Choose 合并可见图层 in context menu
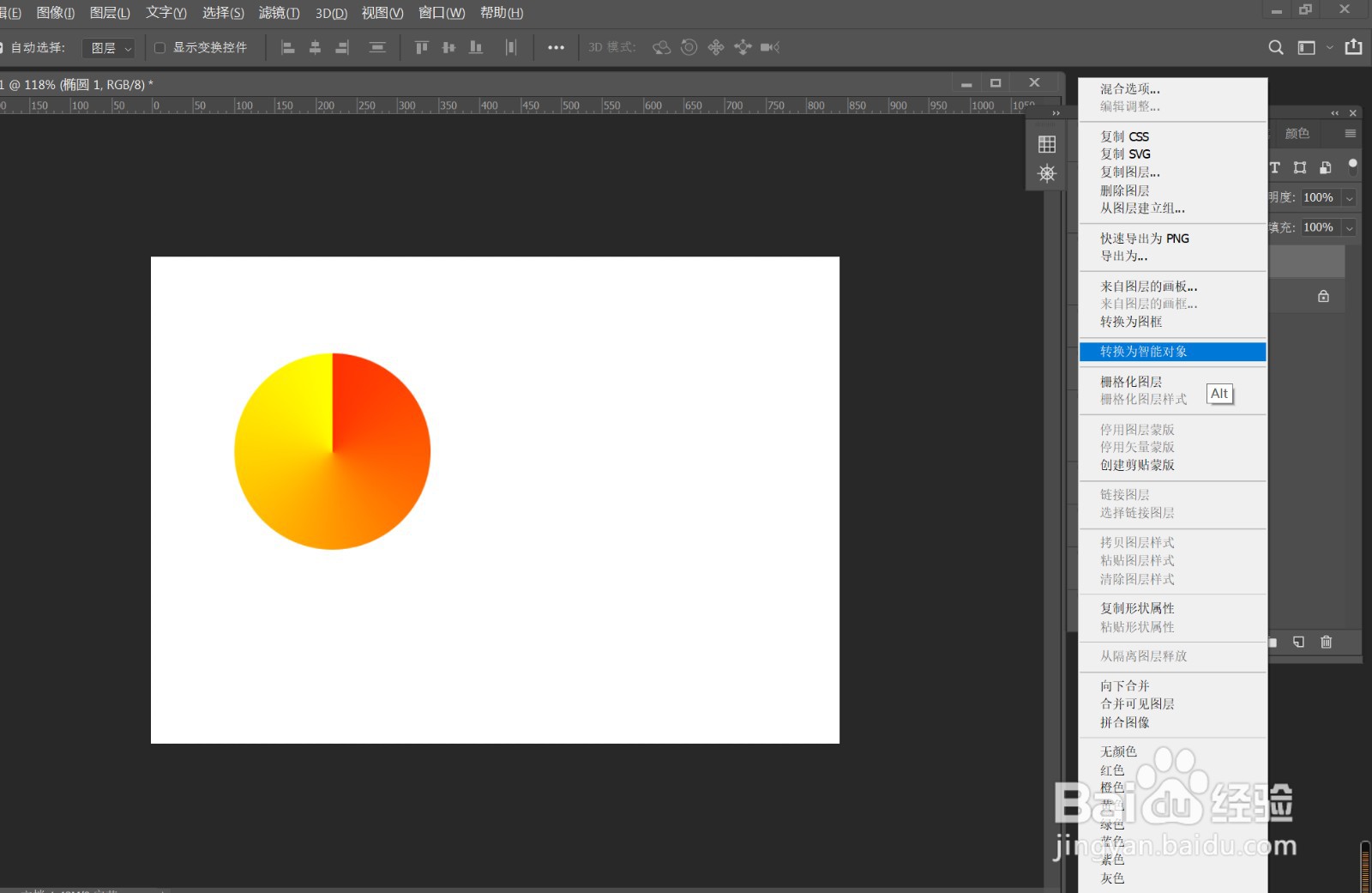This screenshot has width=1372, height=893. point(1172,704)
